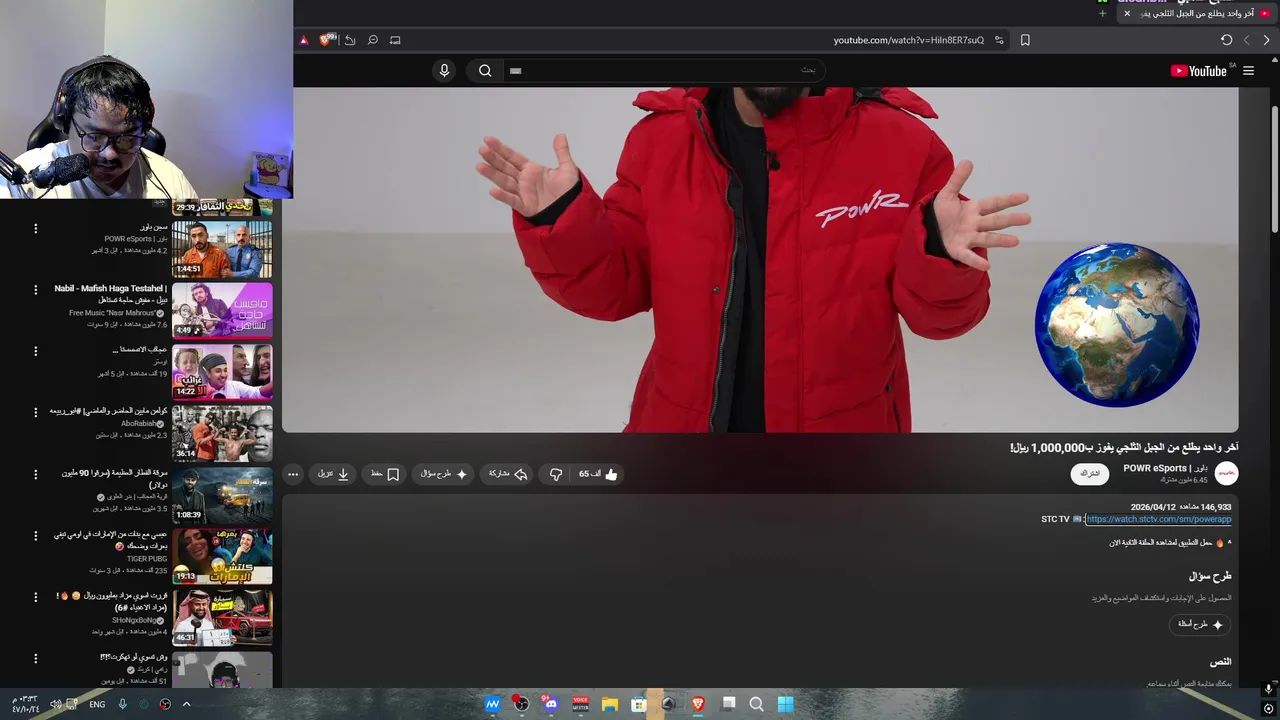Viewport: 1280px width, 720px height.
Task: Click the youtube.com address bar URL
Action: click(x=908, y=40)
